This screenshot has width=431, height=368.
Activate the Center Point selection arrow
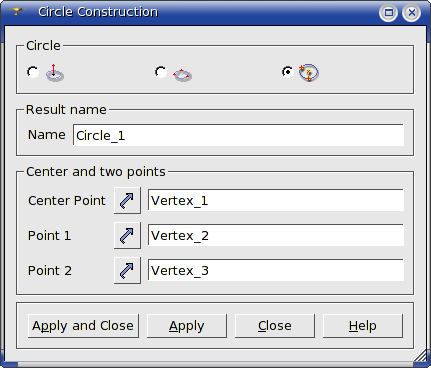pyautogui.click(x=127, y=200)
